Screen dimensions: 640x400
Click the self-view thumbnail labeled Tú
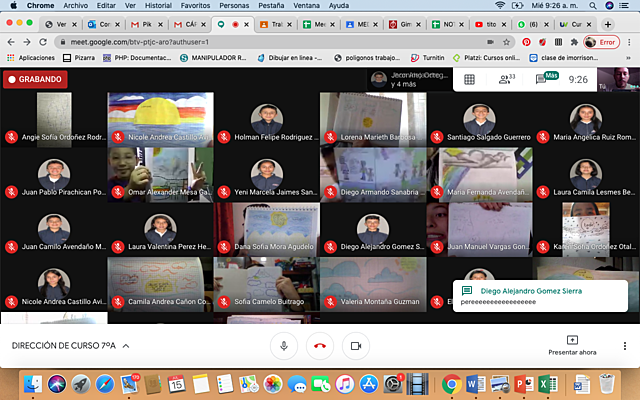pos(618,79)
